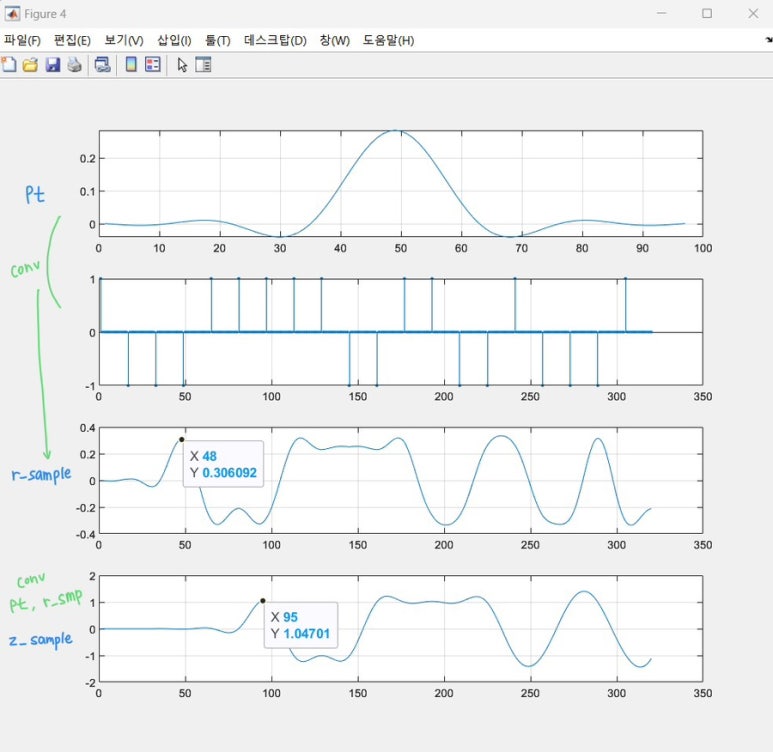This screenshot has height=752, width=773.
Task: Click the New Figure toolbar icon
Action: (9, 65)
